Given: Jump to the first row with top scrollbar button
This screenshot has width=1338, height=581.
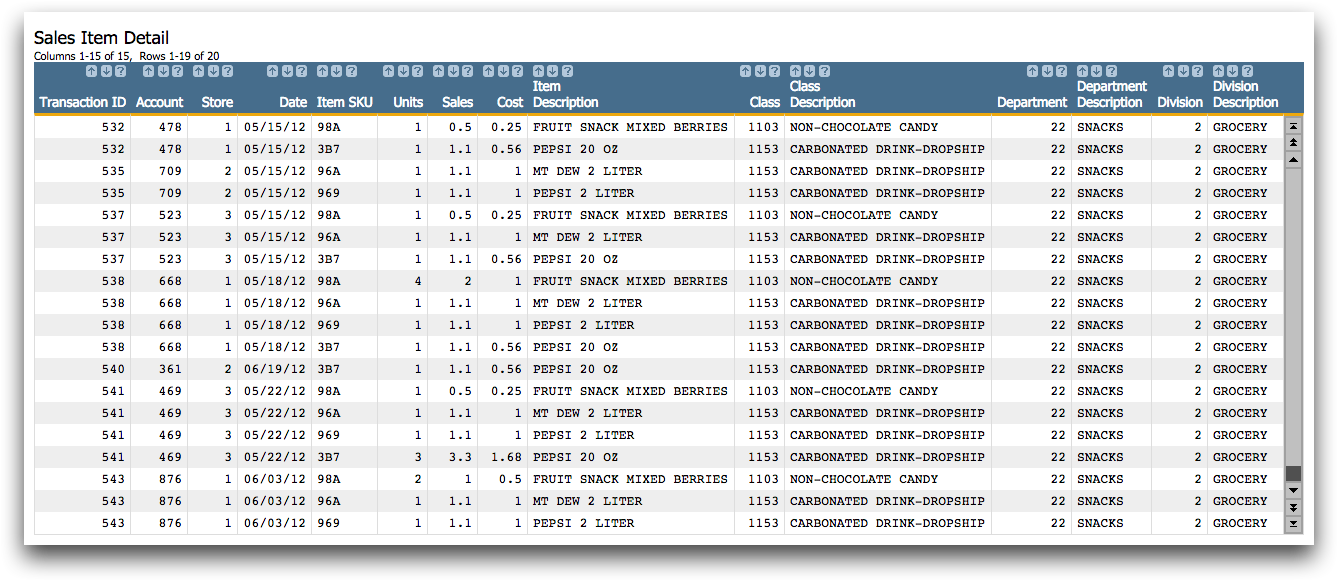Looking at the screenshot, I should pos(1293,127).
